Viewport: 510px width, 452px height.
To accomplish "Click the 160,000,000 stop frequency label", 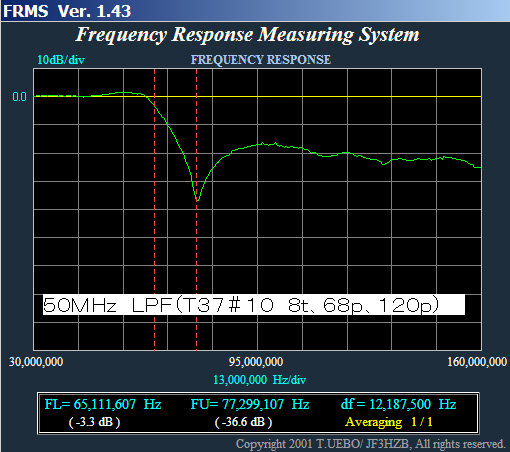I will coord(477,362).
